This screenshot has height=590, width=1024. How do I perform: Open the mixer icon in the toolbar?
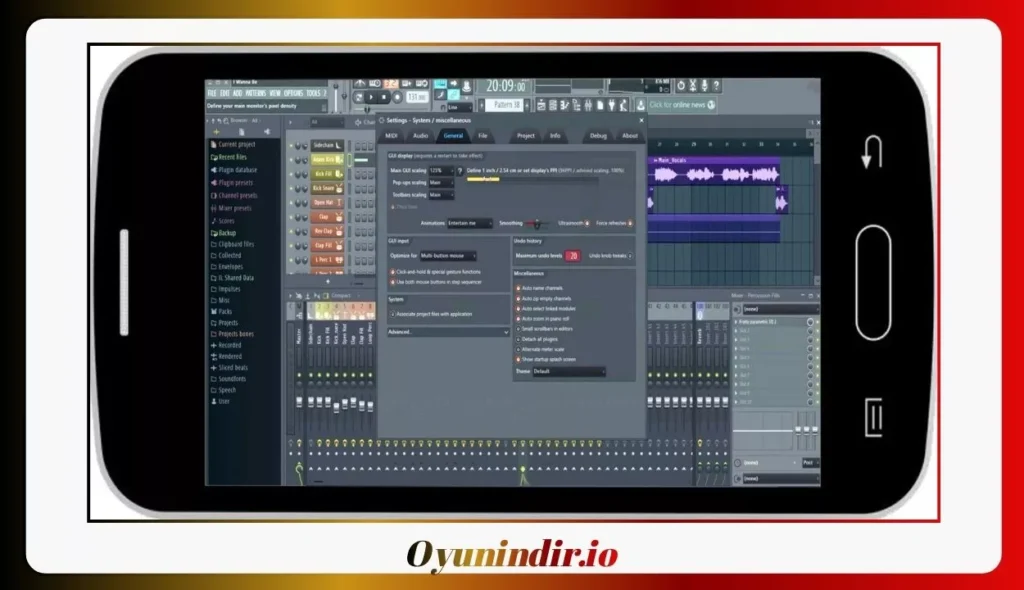588,105
